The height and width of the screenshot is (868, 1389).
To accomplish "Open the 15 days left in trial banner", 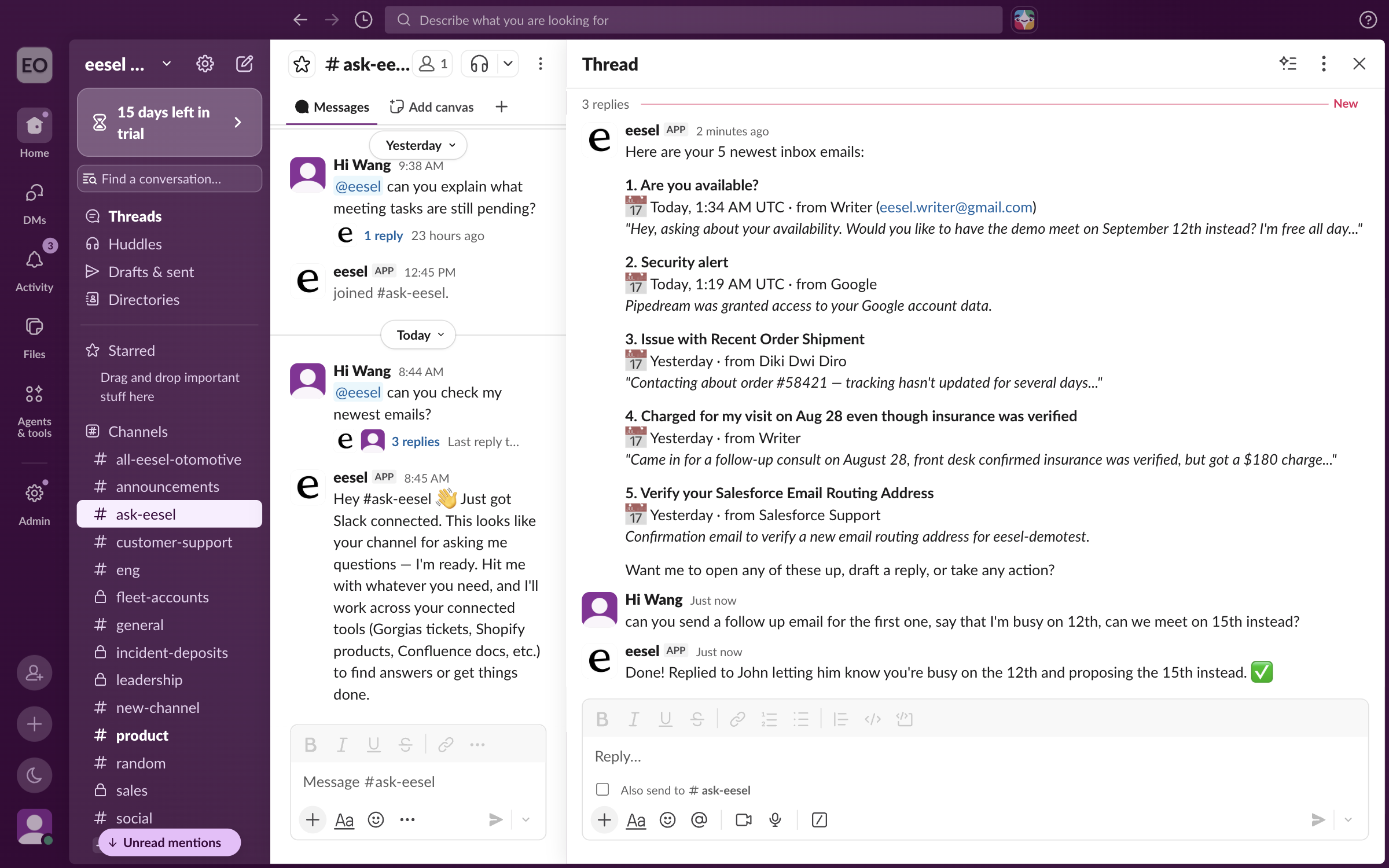I will pos(169,122).
